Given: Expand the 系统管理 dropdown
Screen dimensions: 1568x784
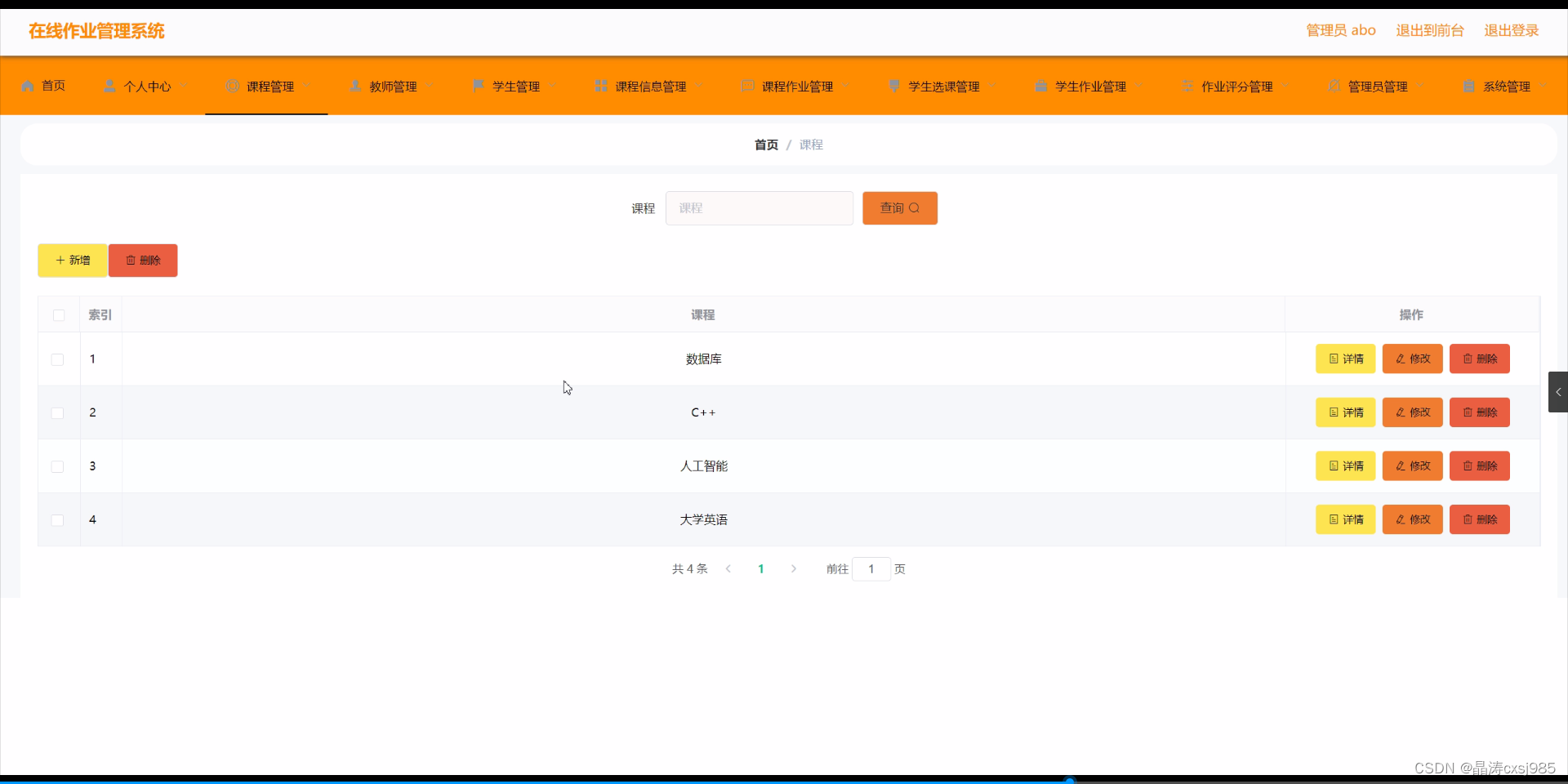Looking at the screenshot, I should coord(1507,86).
